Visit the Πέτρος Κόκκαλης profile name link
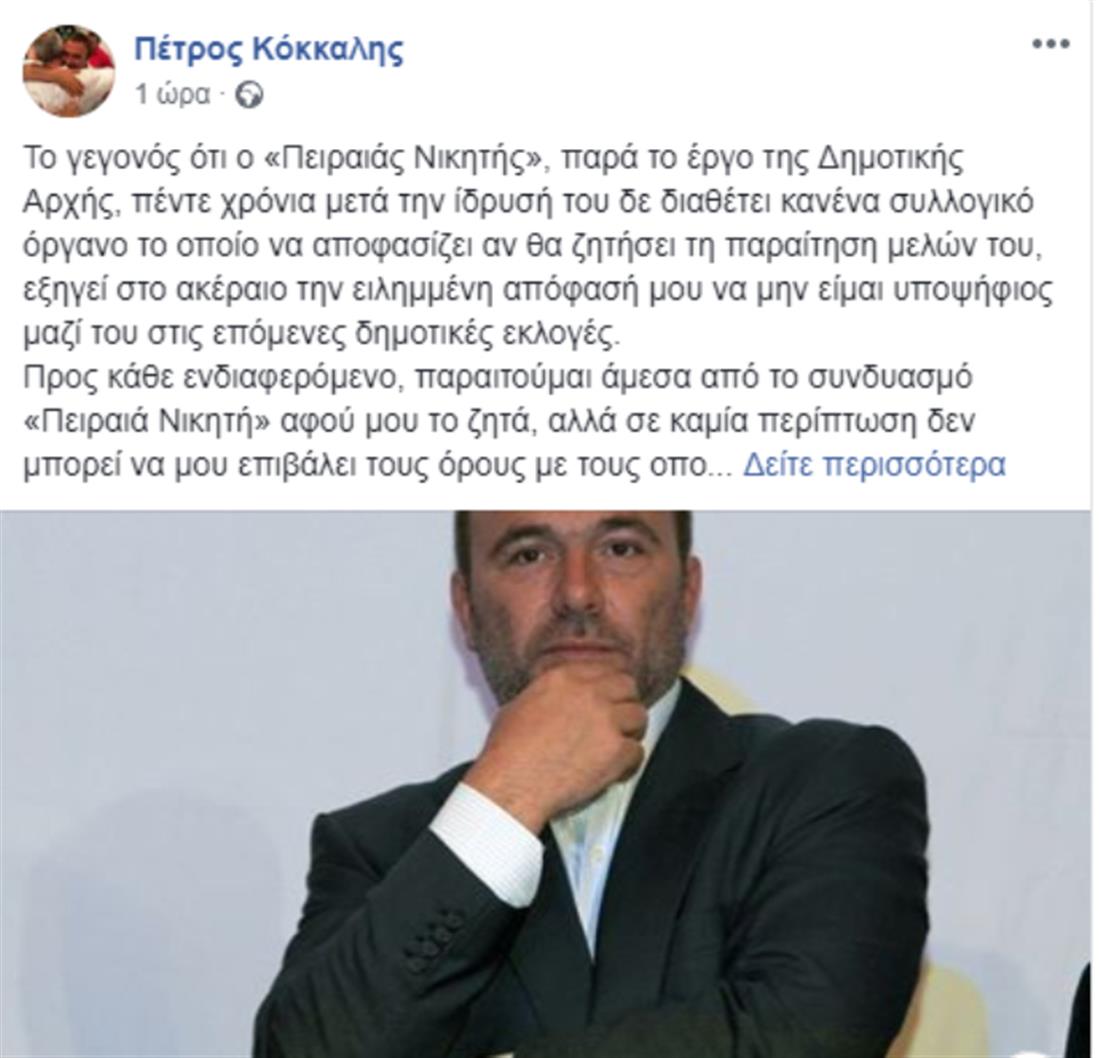The image size is (1100, 1058). click(x=269, y=49)
